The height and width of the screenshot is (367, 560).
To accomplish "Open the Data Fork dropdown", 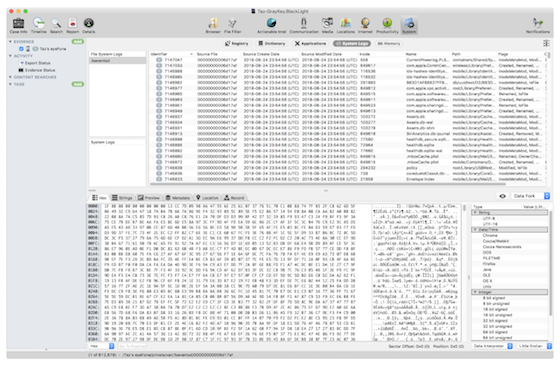I will pyautogui.click(x=530, y=196).
